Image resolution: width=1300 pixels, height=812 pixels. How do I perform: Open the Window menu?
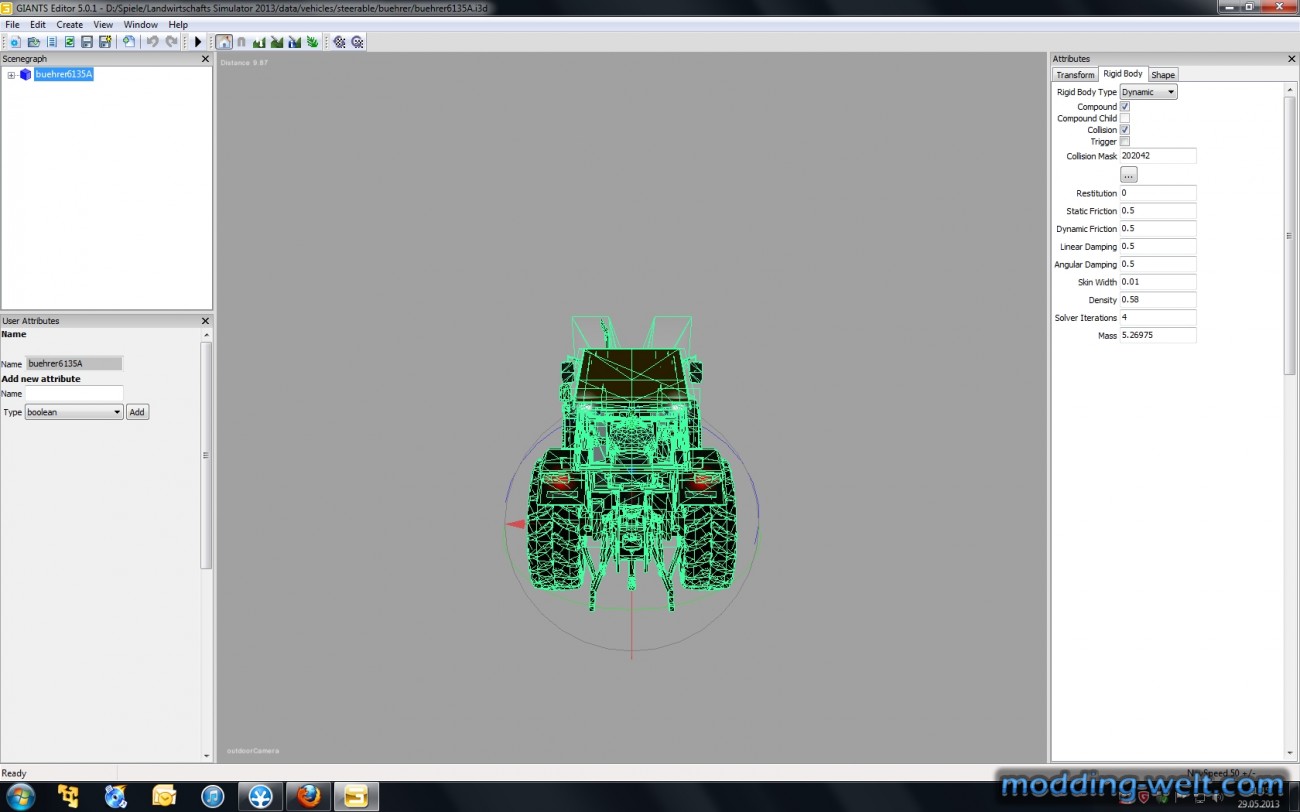click(x=141, y=24)
